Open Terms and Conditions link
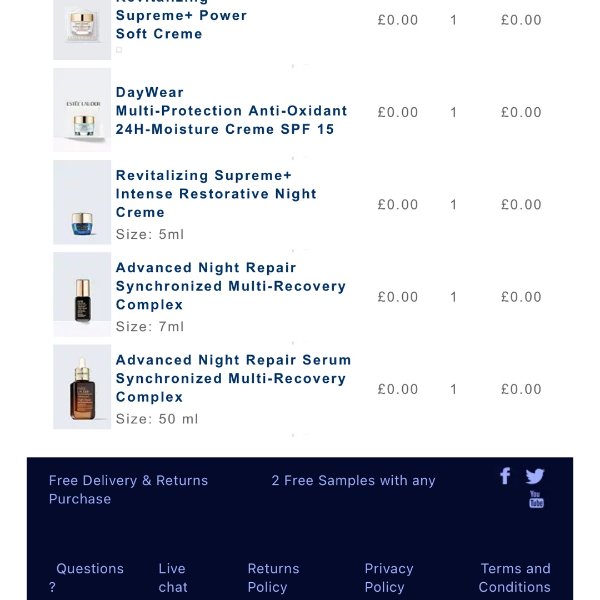 (514, 577)
